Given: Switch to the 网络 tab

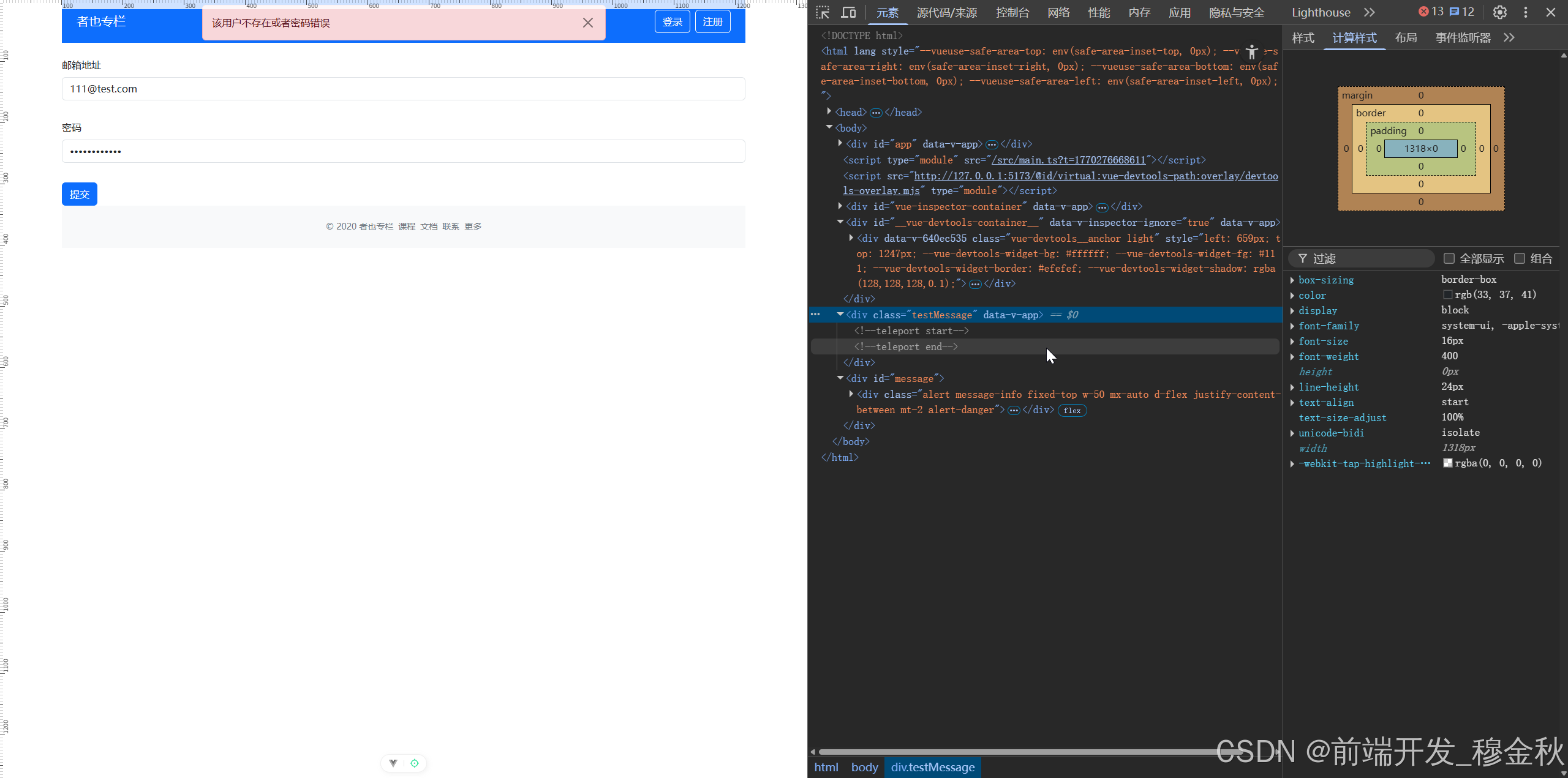Looking at the screenshot, I should (1058, 12).
